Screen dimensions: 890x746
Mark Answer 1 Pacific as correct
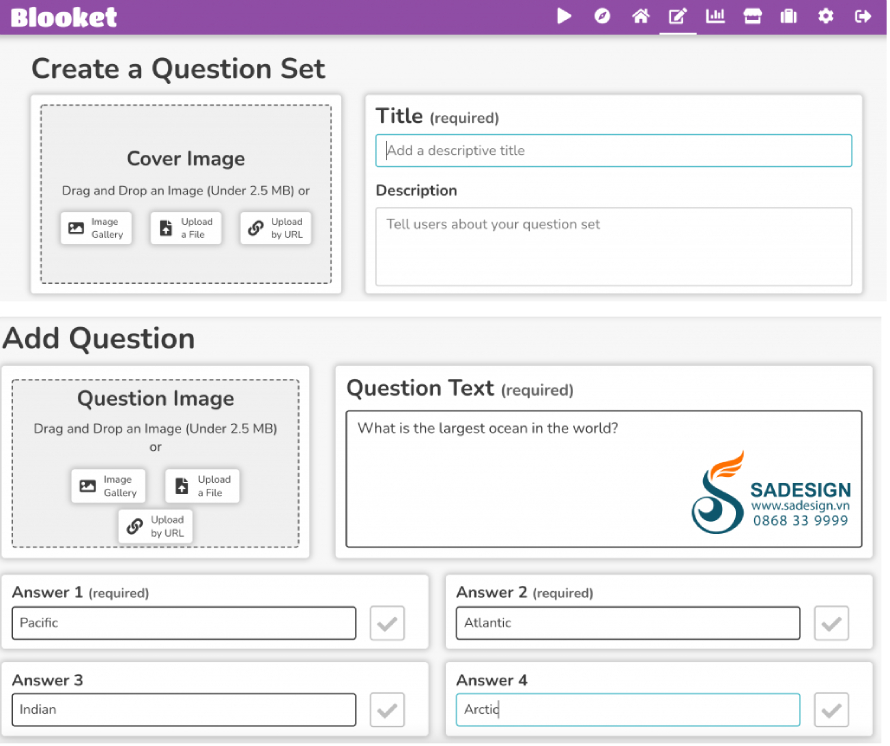[388, 624]
